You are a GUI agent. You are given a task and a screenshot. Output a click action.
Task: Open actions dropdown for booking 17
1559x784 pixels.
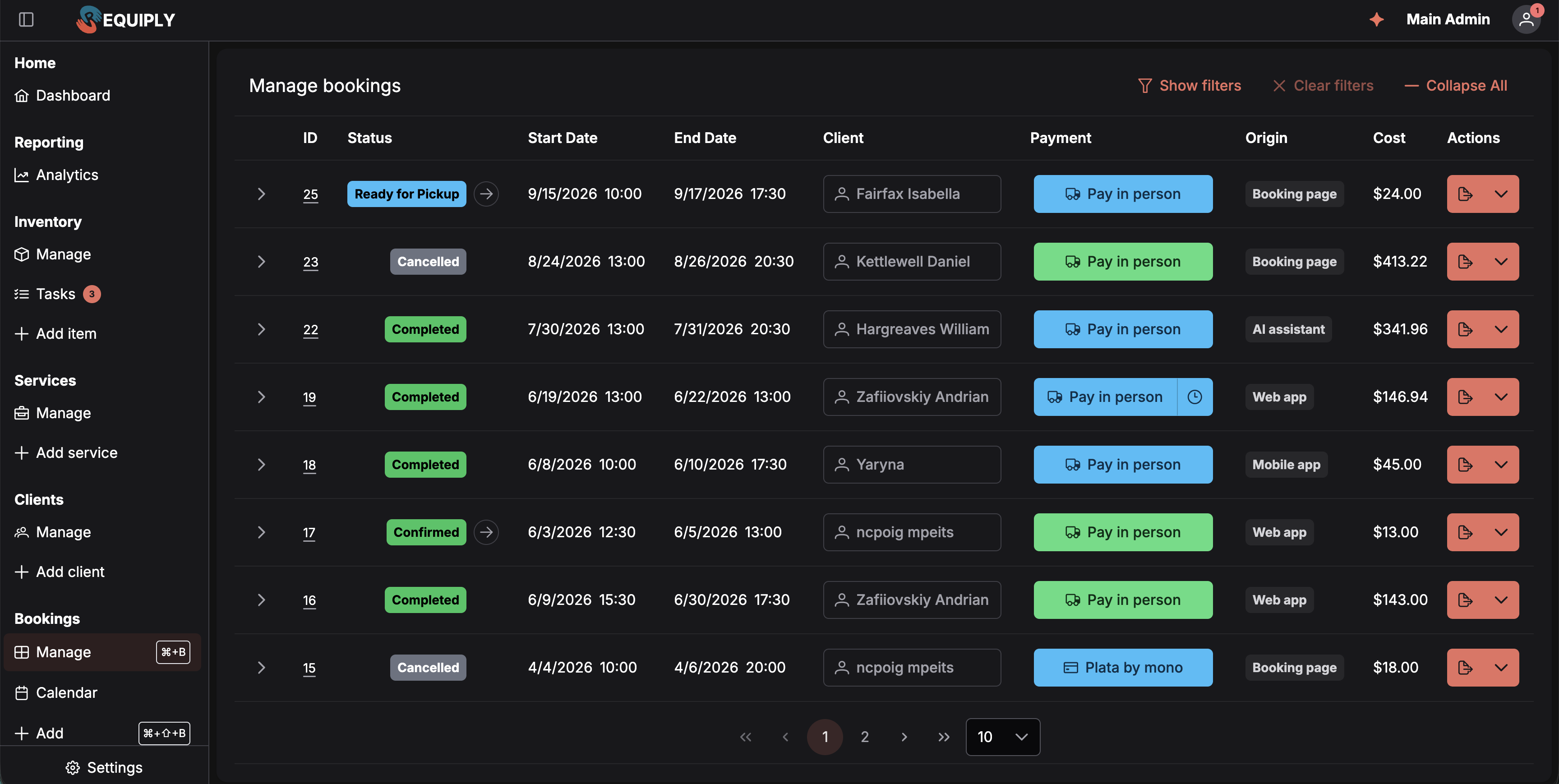tap(1501, 532)
